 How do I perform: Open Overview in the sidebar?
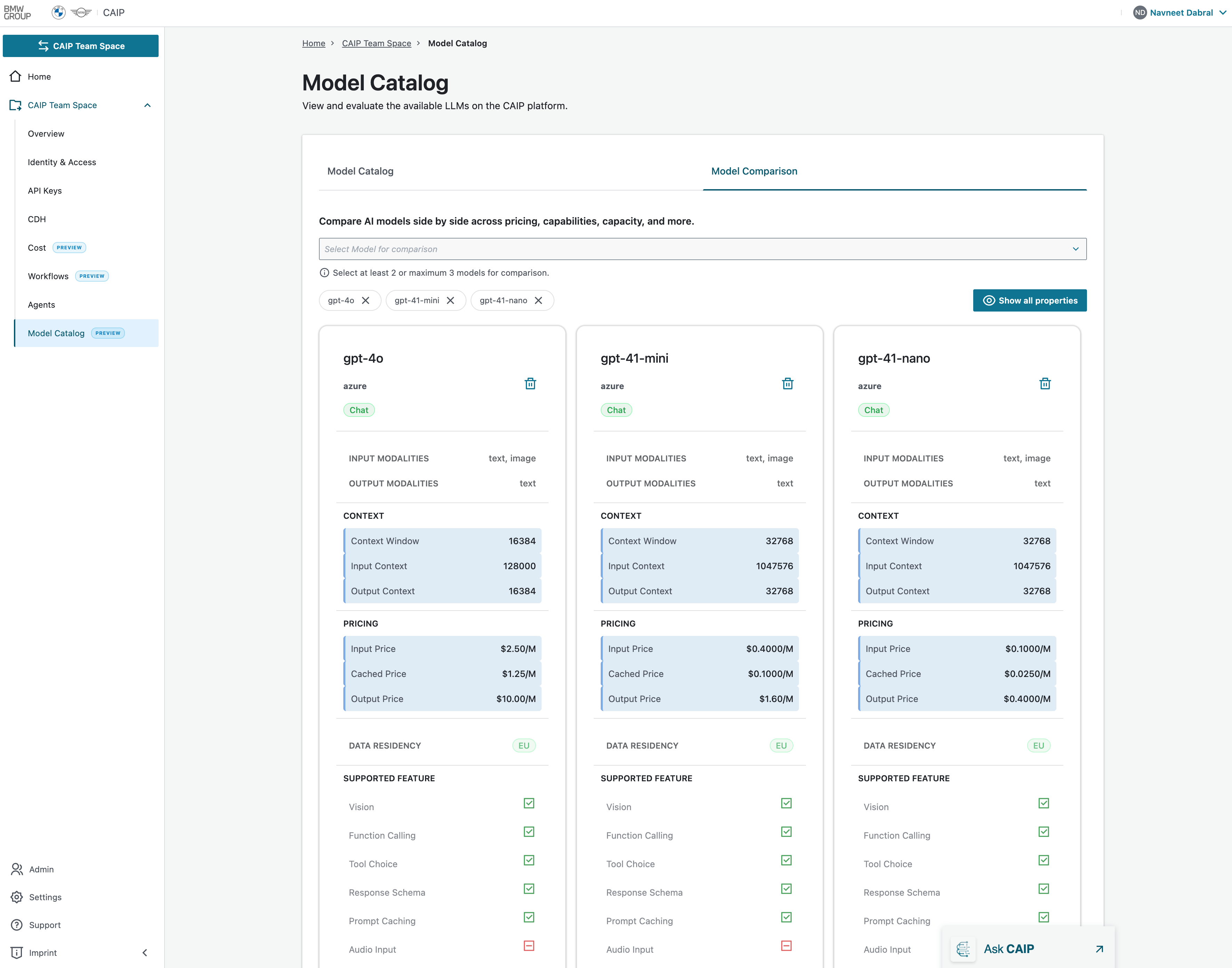coord(46,134)
